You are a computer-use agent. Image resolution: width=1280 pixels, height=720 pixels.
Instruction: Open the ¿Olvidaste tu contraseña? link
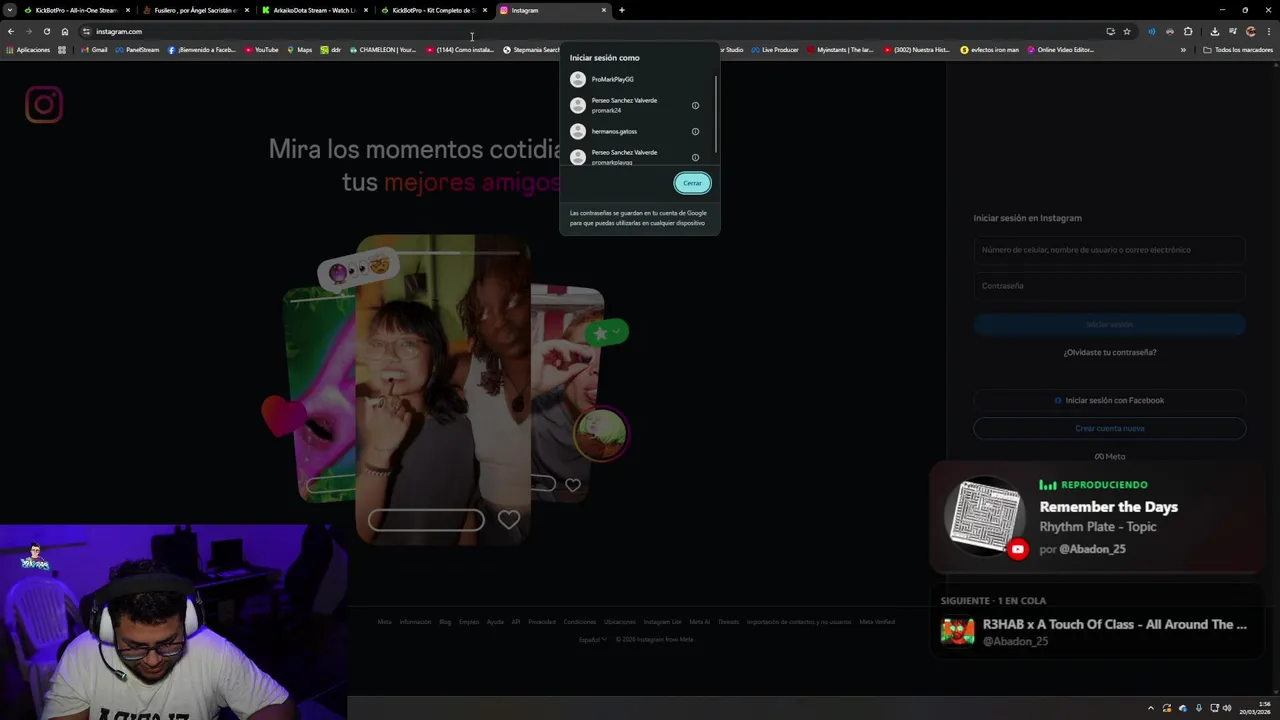pos(1110,352)
